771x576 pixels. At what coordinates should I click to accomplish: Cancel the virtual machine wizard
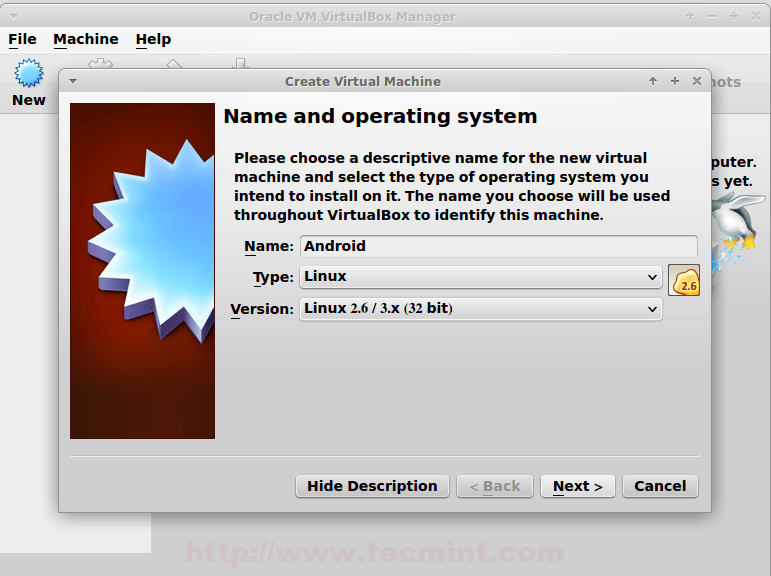tap(660, 486)
